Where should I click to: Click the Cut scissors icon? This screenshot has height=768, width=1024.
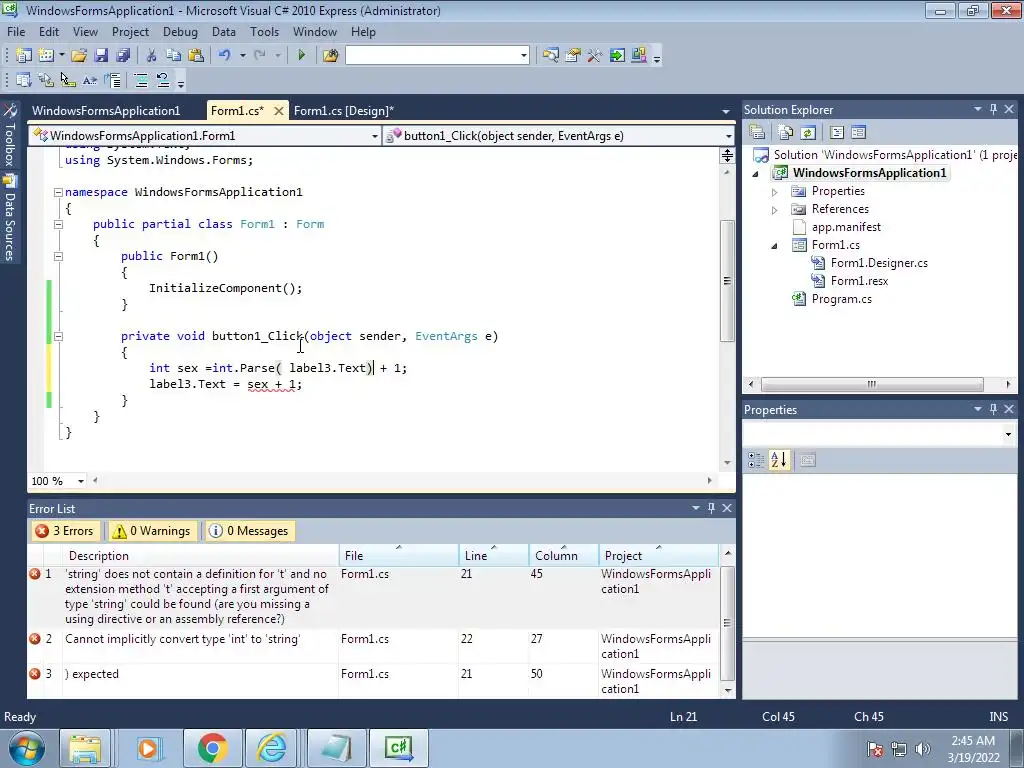click(151, 56)
